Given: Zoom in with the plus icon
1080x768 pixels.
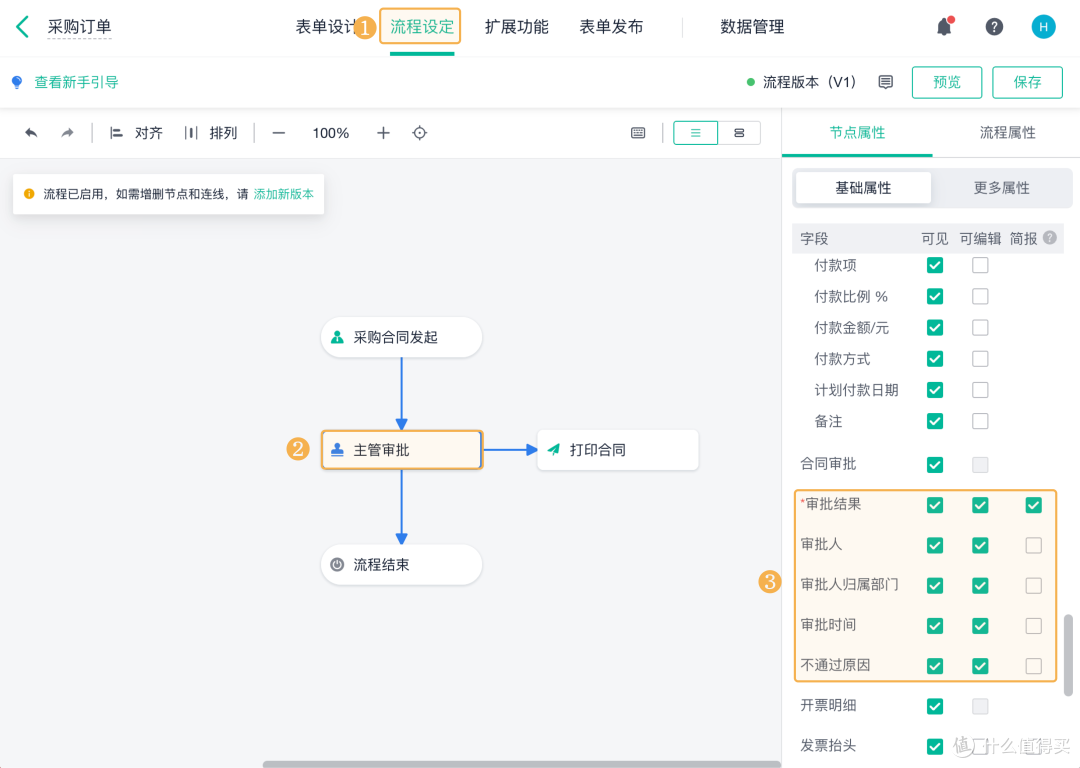Looking at the screenshot, I should 383,133.
